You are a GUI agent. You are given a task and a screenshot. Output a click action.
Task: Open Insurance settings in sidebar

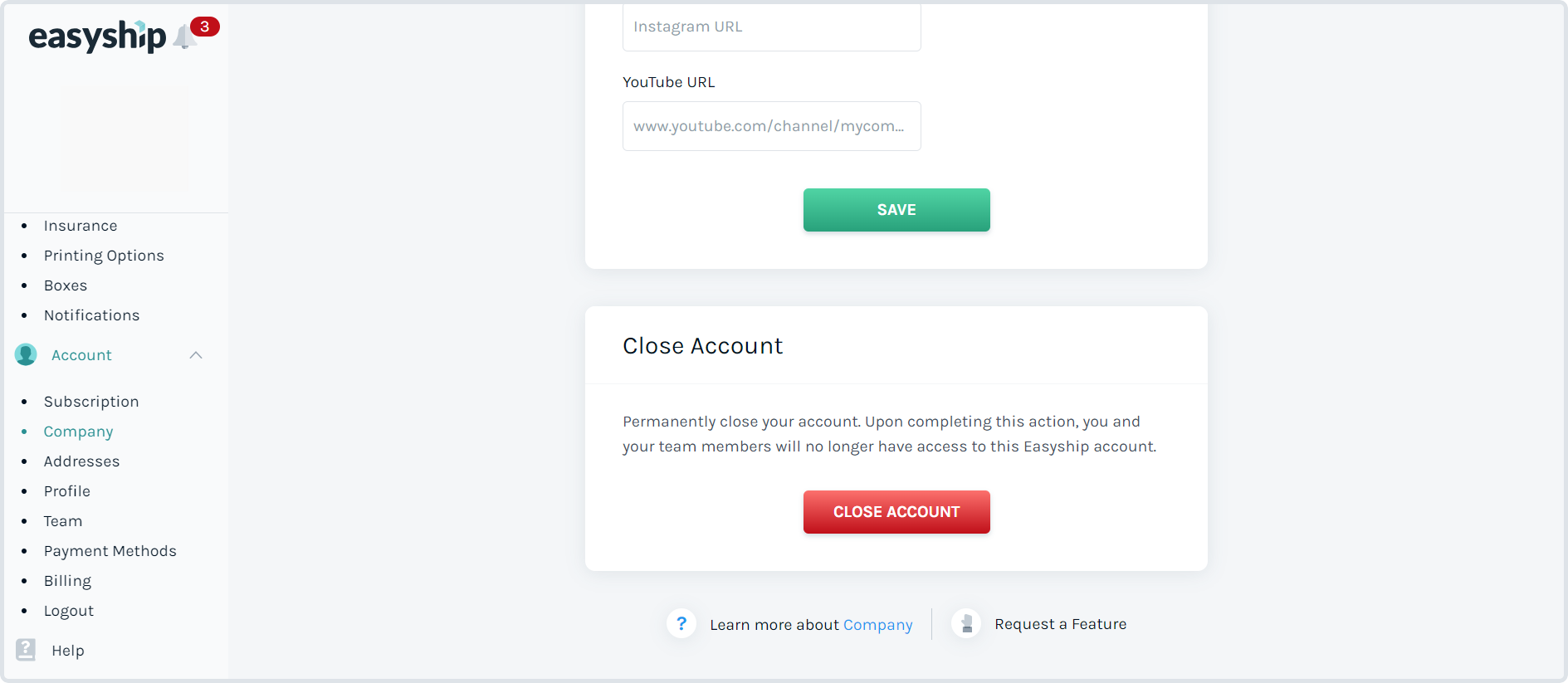click(81, 226)
